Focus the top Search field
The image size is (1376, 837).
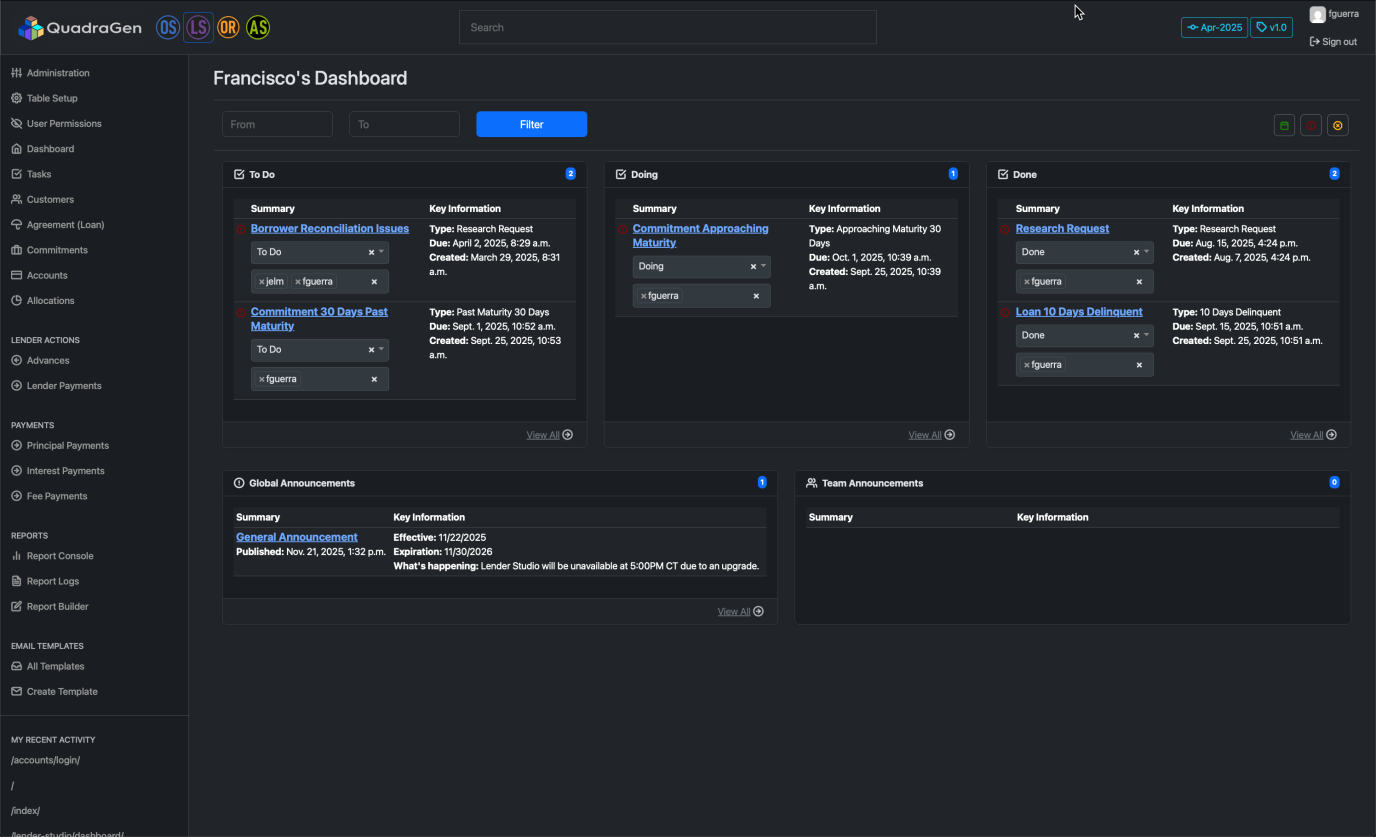[667, 27]
